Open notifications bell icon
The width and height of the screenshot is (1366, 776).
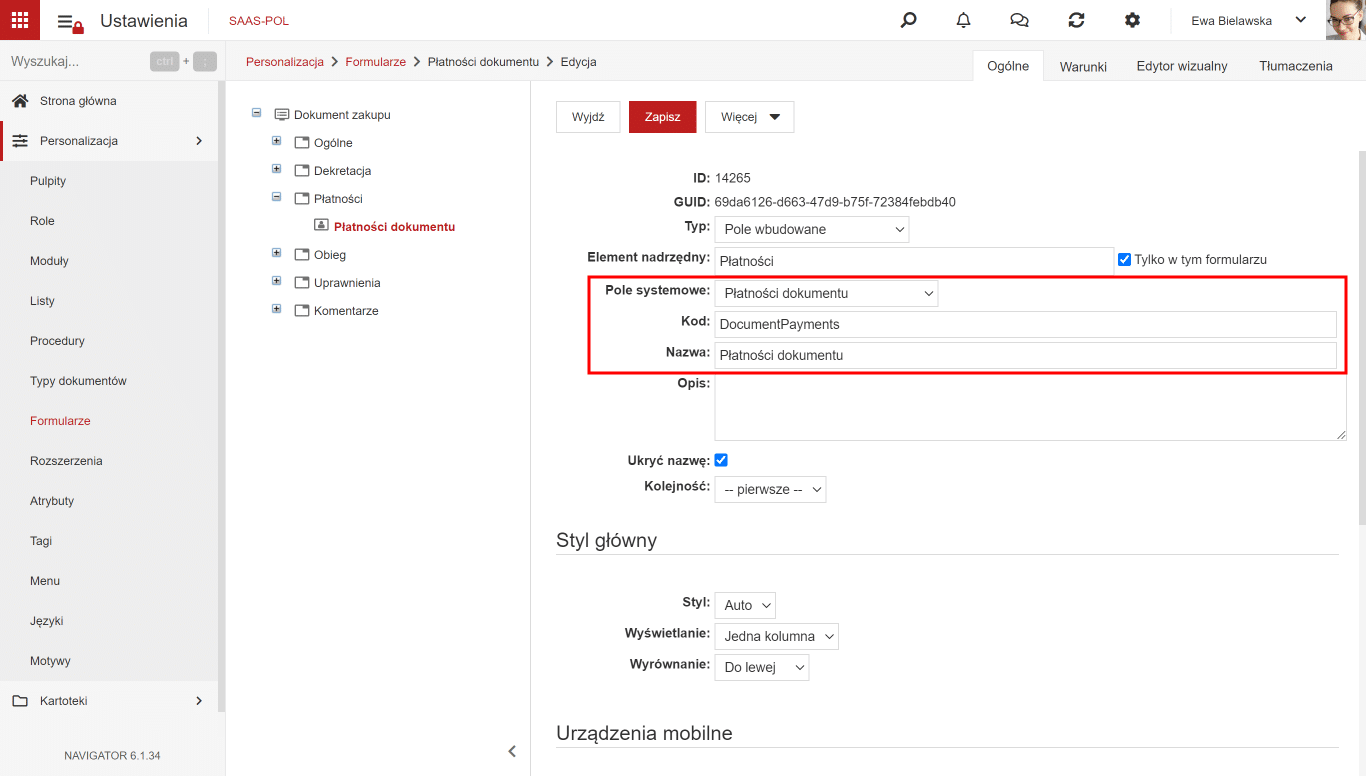963,20
